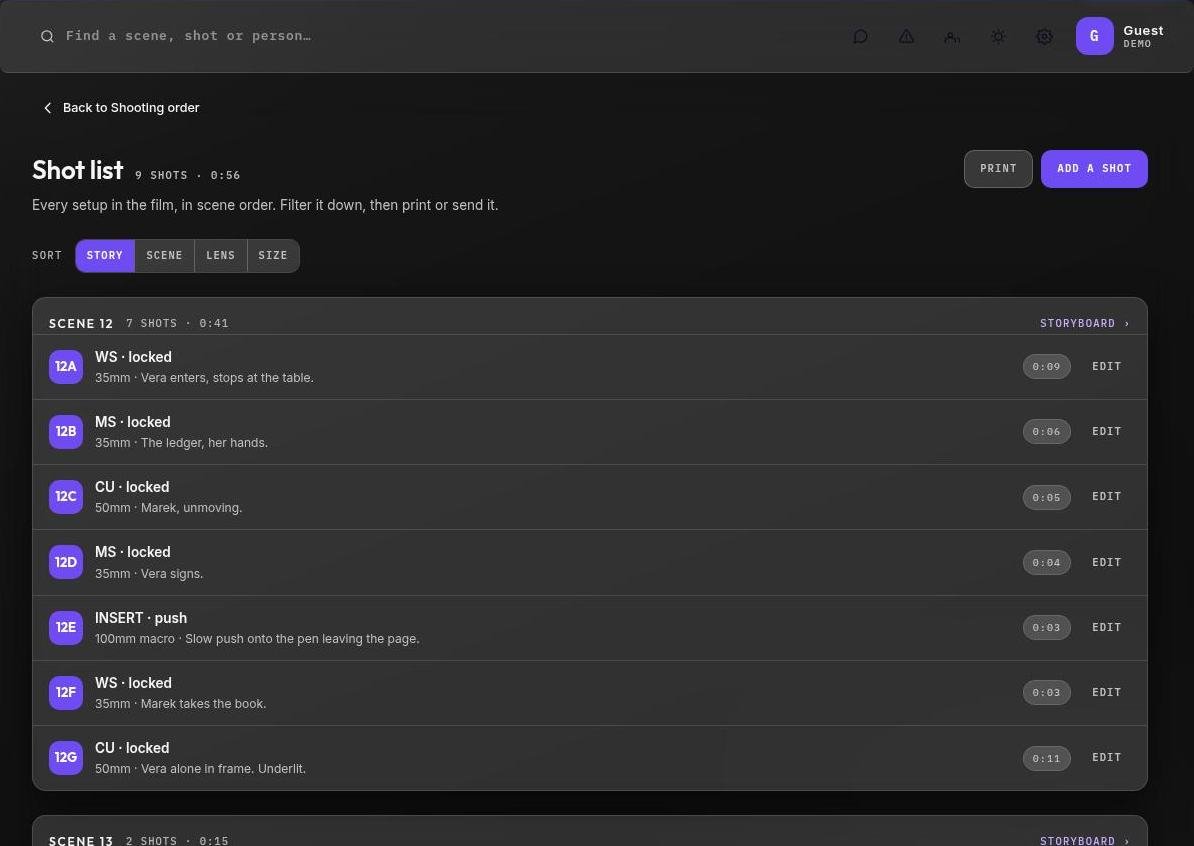This screenshot has width=1194, height=846.
Task: Click the magnifier search icon
Action: [x=47, y=36]
